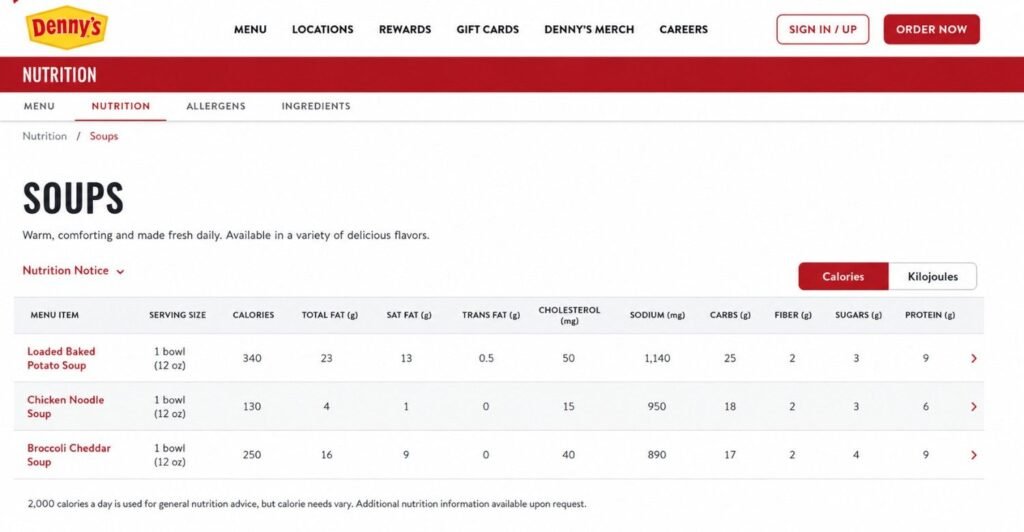Click the 'Warm, comforting and made fresh daily' description
The image size is (1024, 532).
226,236
